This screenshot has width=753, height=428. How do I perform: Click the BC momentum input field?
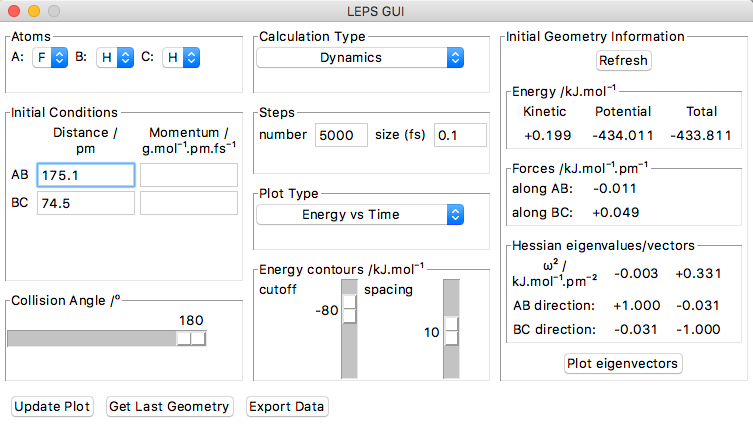pyautogui.click(x=188, y=203)
